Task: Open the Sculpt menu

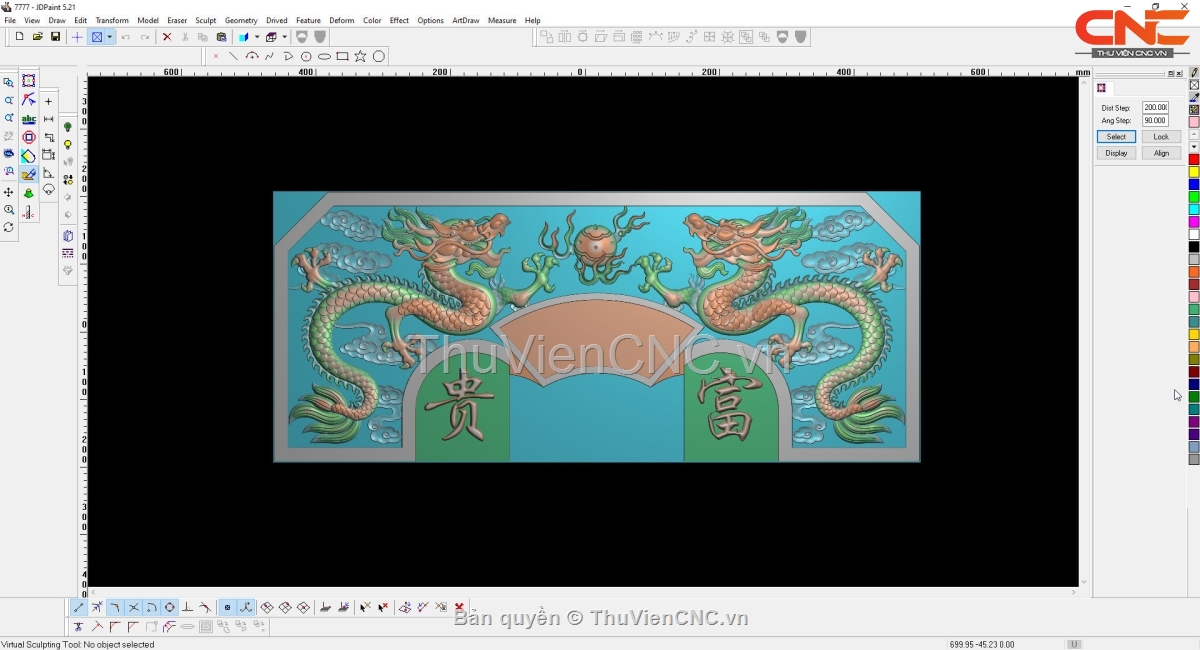Action: point(205,20)
